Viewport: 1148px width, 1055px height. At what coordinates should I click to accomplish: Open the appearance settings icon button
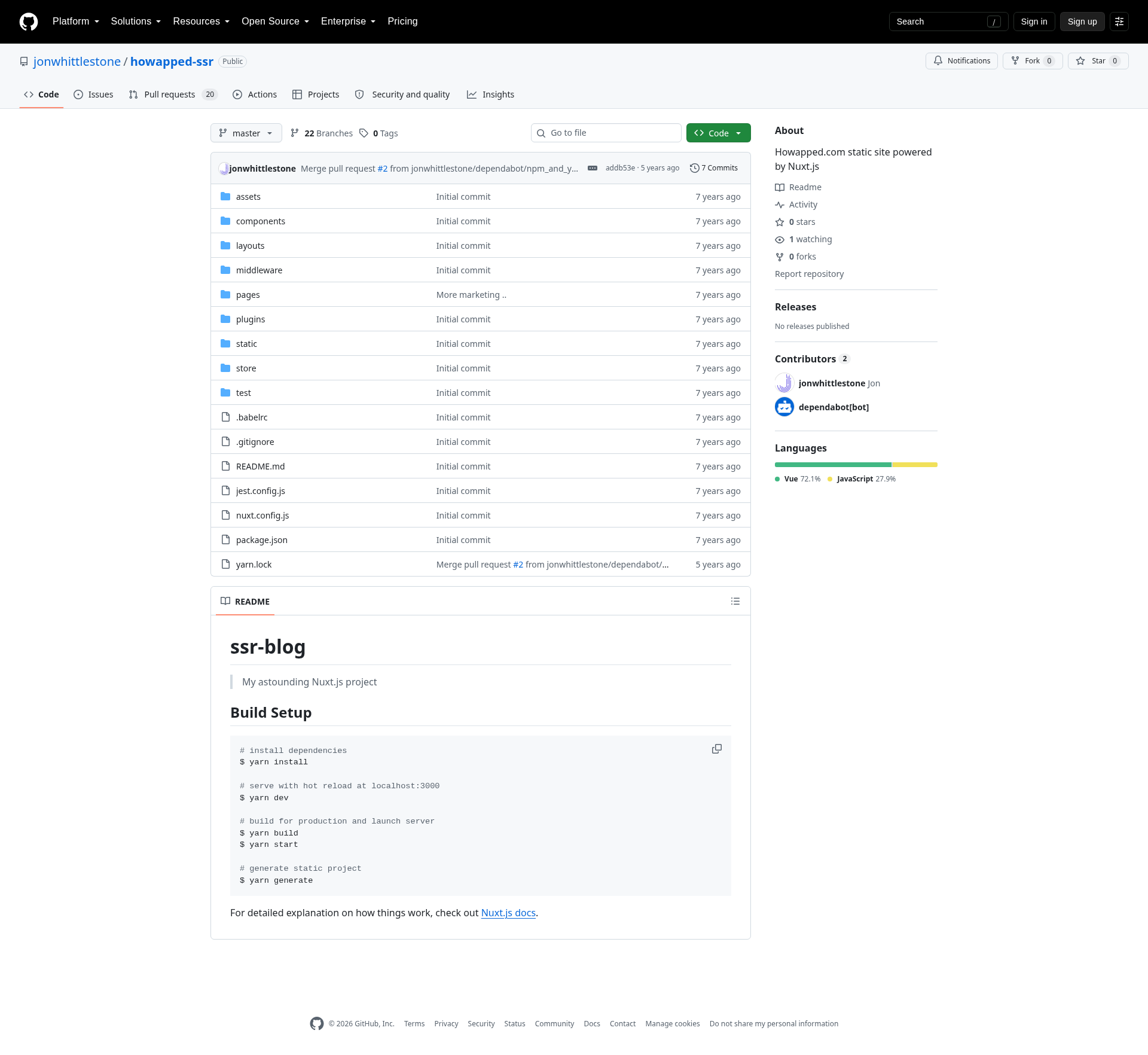pos(1119,22)
